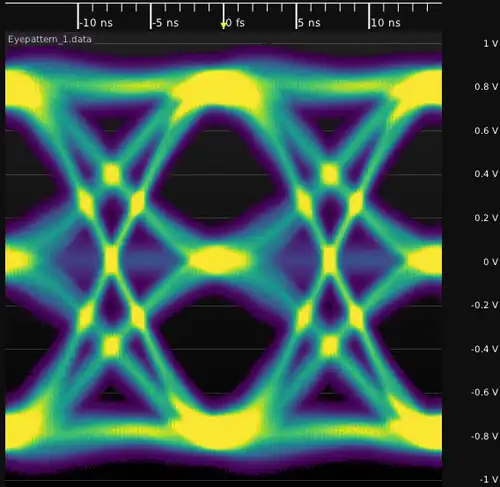The image size is (500, 487).
Task: Click the 0 V vertical axis label
Action: pos(491,262)
